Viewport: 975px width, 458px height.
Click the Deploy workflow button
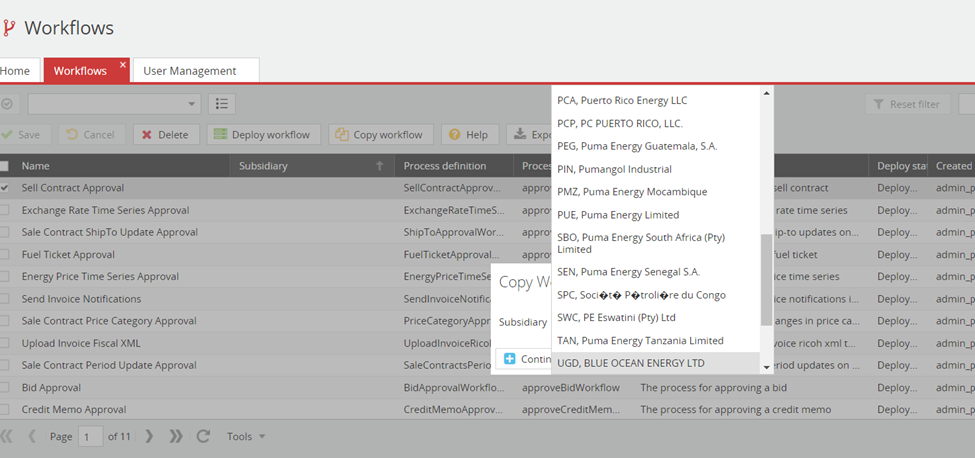coord(262,134)
